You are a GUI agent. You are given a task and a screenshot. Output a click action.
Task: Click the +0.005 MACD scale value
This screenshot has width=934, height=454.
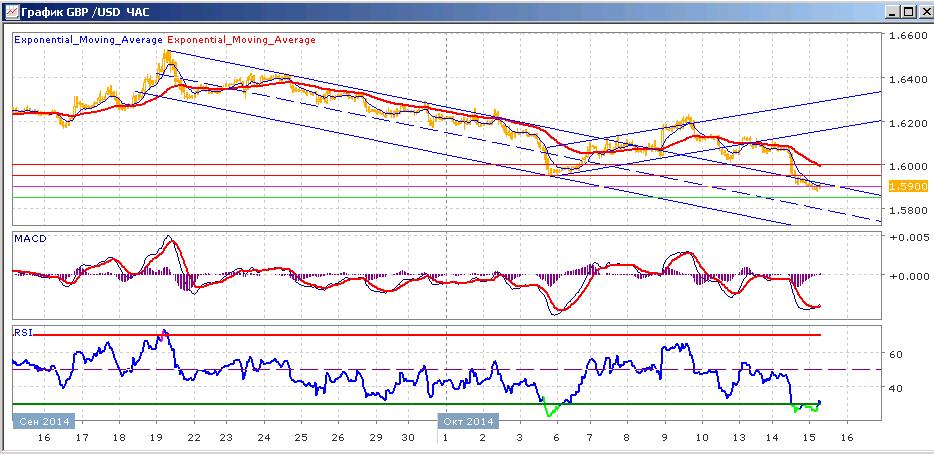908,237
